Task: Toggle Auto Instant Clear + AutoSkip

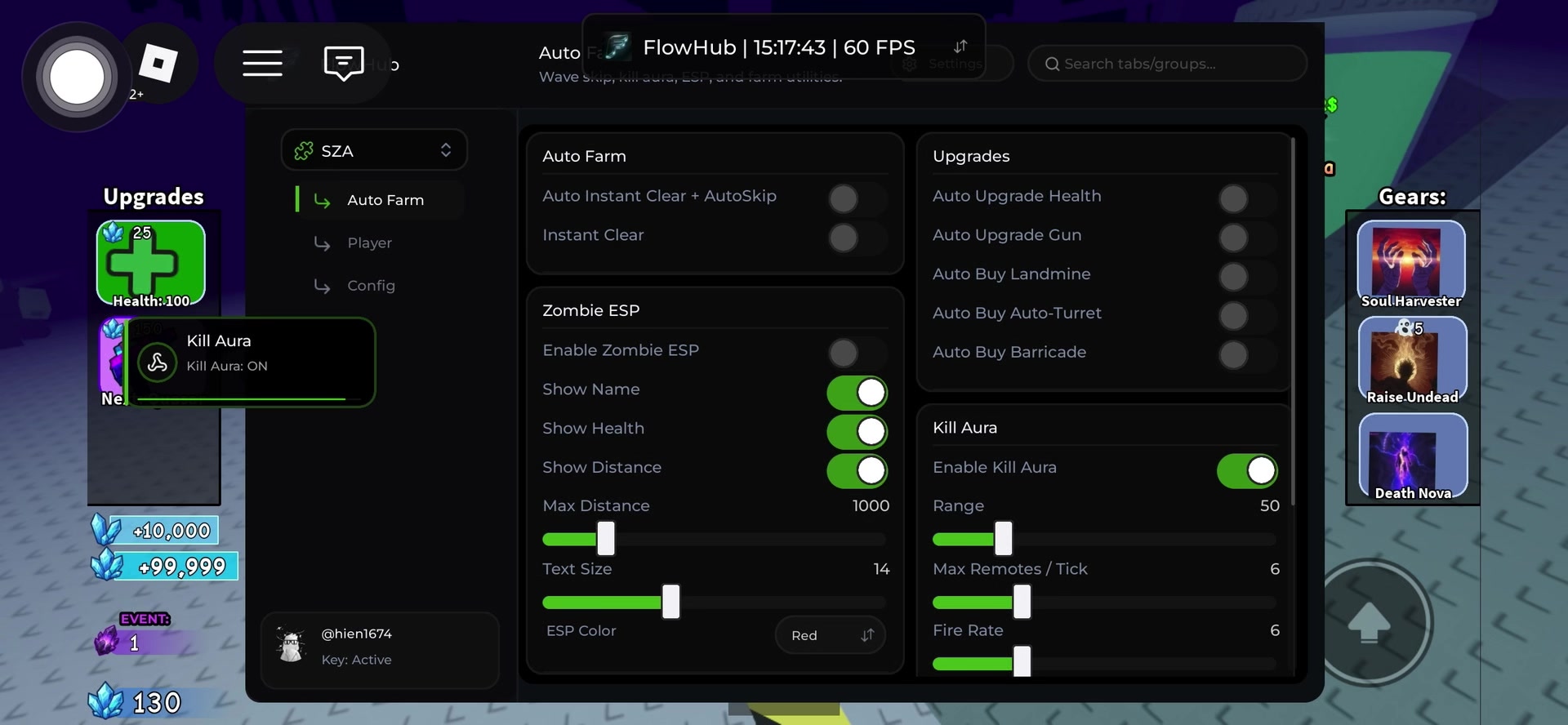Action: (x=857, y=198)
